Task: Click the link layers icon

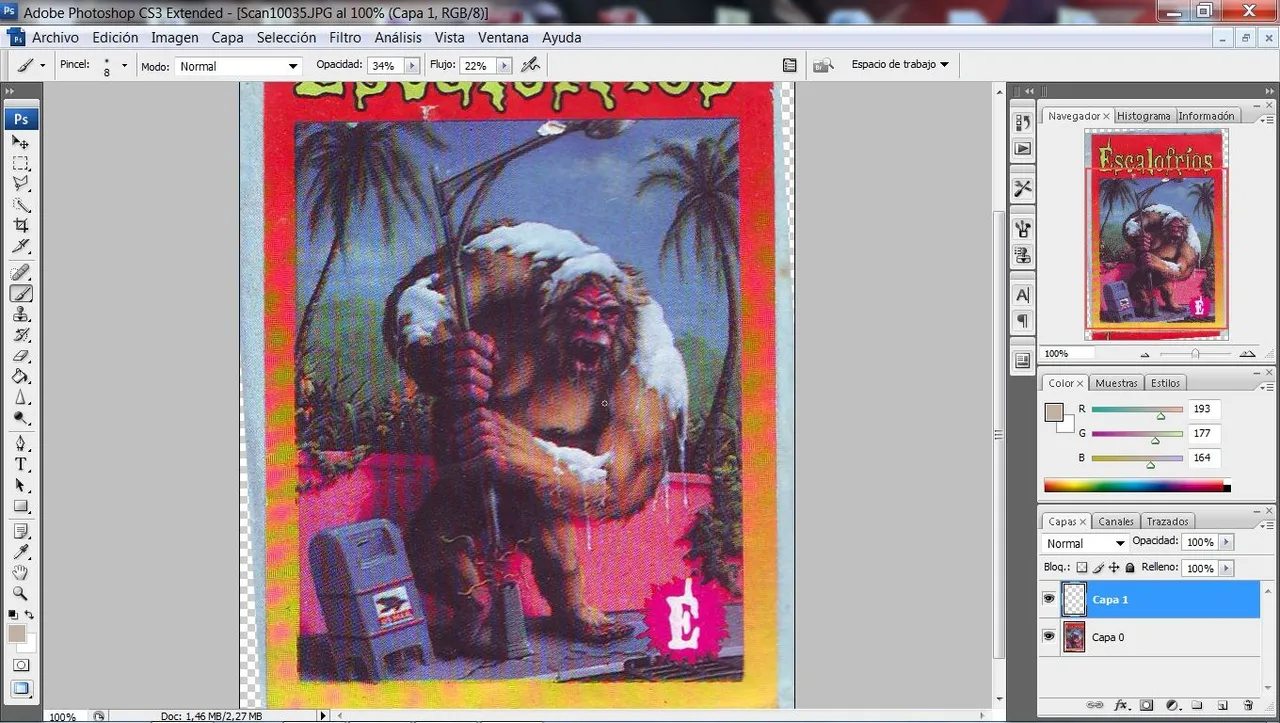Action: click(1095, 705)
